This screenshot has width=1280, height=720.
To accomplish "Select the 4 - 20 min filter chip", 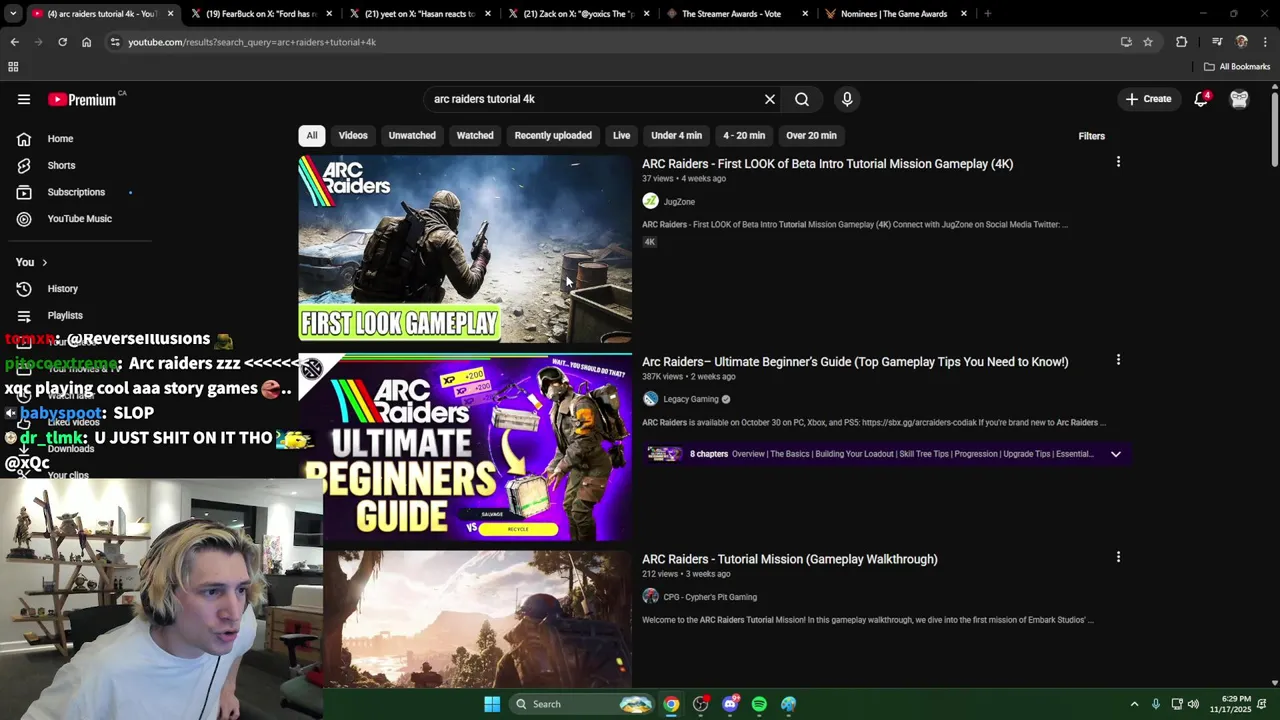I will [744, 135].
